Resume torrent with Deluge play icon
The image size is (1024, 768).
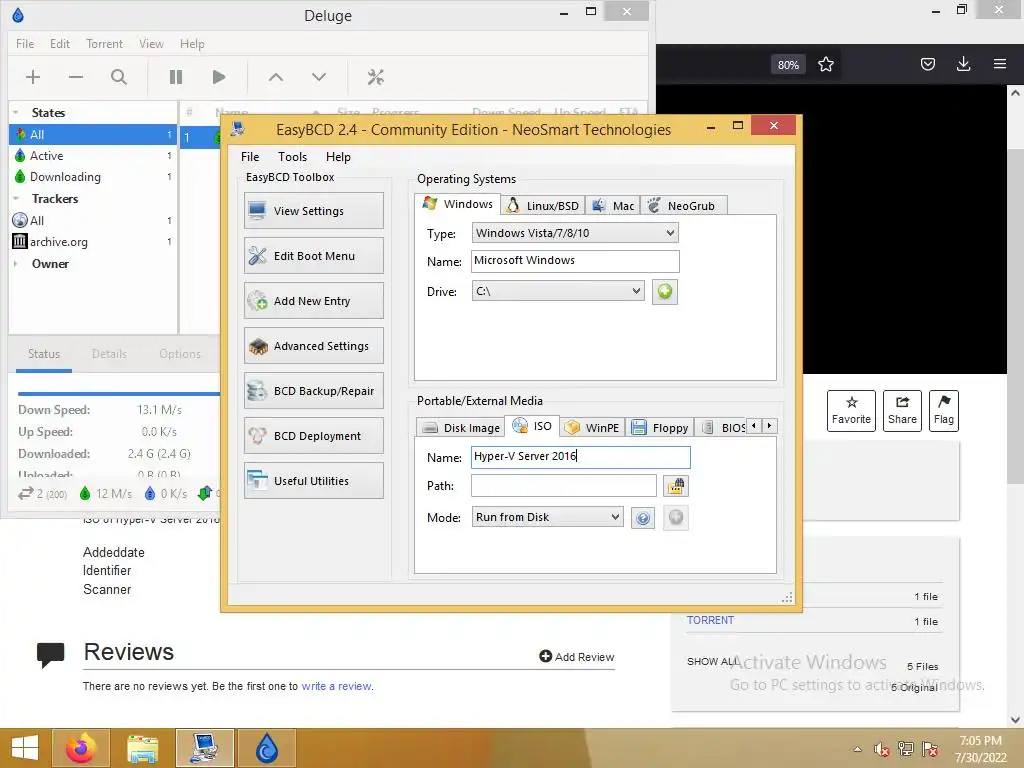(x=219, y=77)
